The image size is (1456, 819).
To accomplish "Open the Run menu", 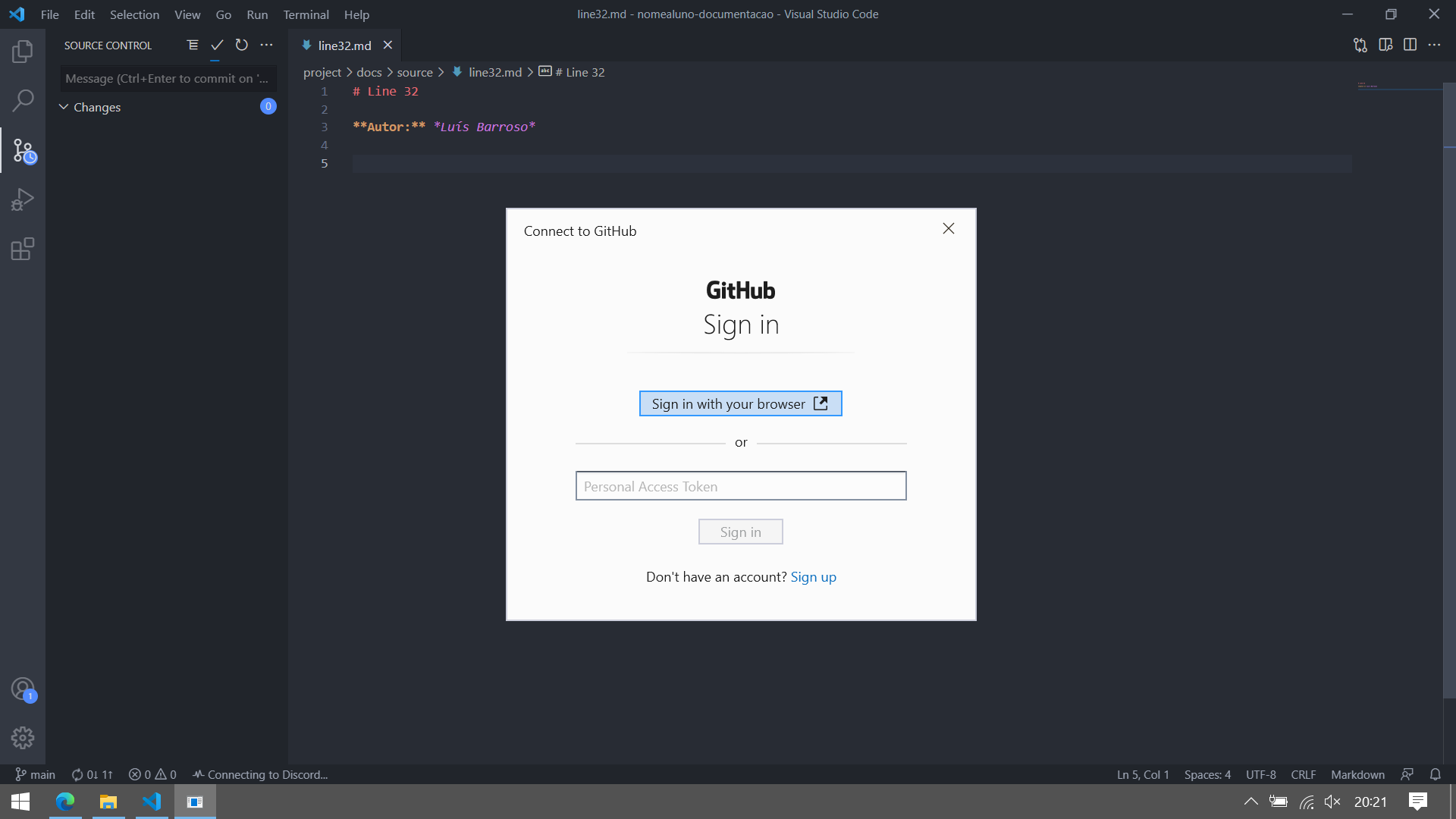I will [x=257, y=14].
